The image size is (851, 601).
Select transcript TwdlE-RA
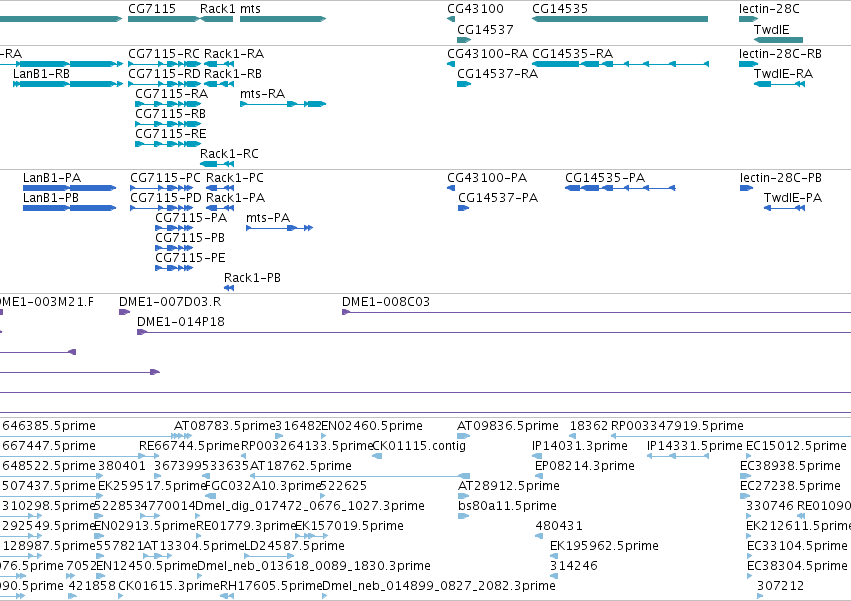pyautogui.click(x=783, y=74)
